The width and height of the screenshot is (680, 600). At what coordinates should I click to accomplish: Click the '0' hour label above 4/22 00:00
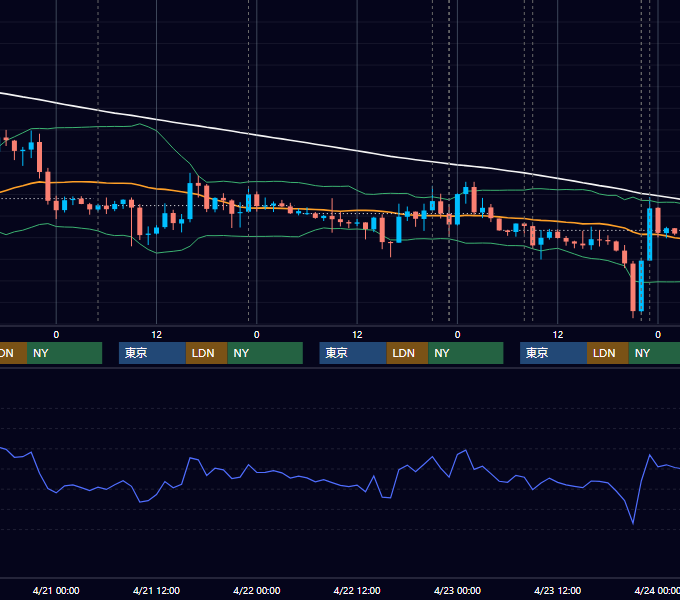[x=257, y=335]
